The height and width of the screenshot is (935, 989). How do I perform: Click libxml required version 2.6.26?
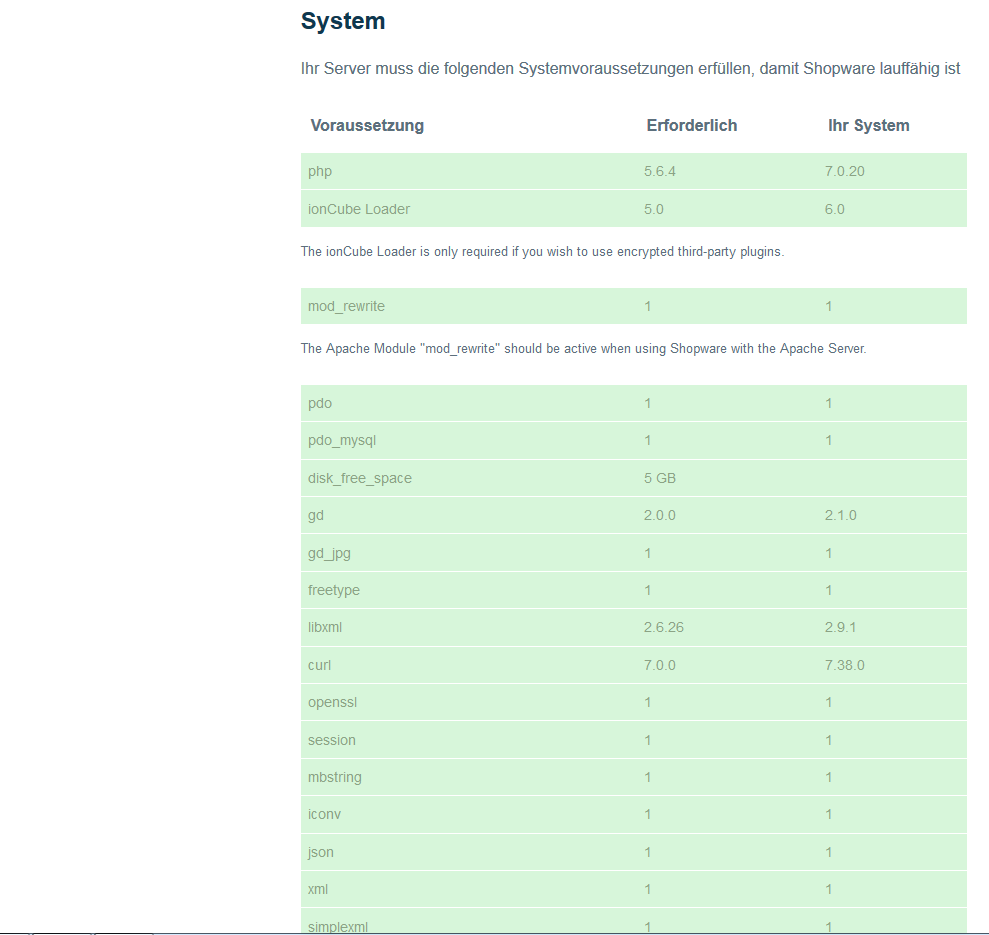point(664,627)
